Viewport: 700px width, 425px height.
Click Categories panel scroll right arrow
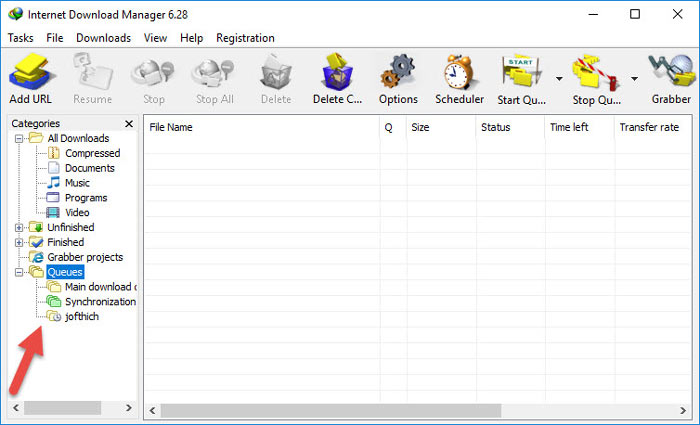(x=129, y=408)
